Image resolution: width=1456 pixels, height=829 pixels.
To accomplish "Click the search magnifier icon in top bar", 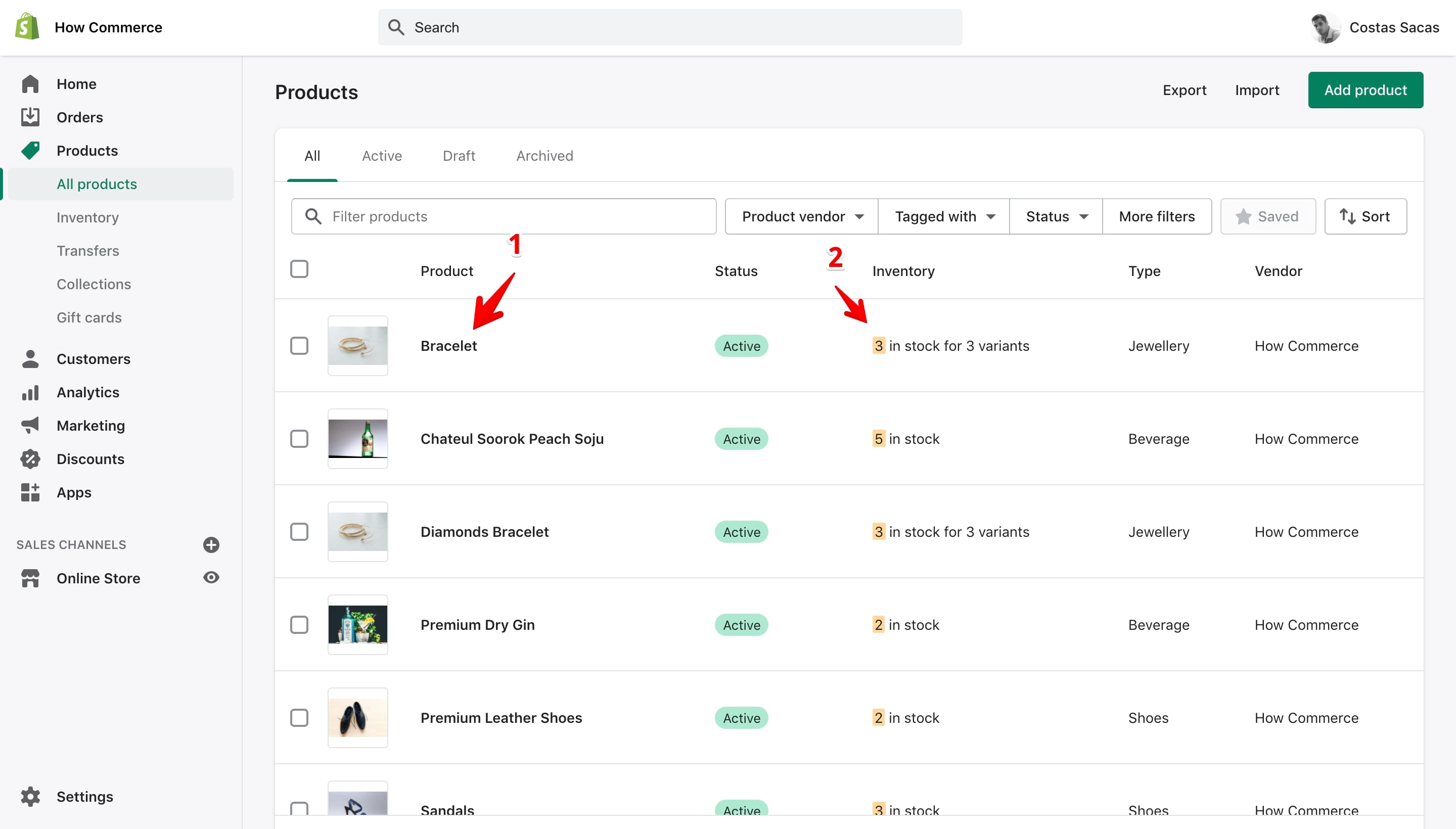I will click(x=396, y=27).
